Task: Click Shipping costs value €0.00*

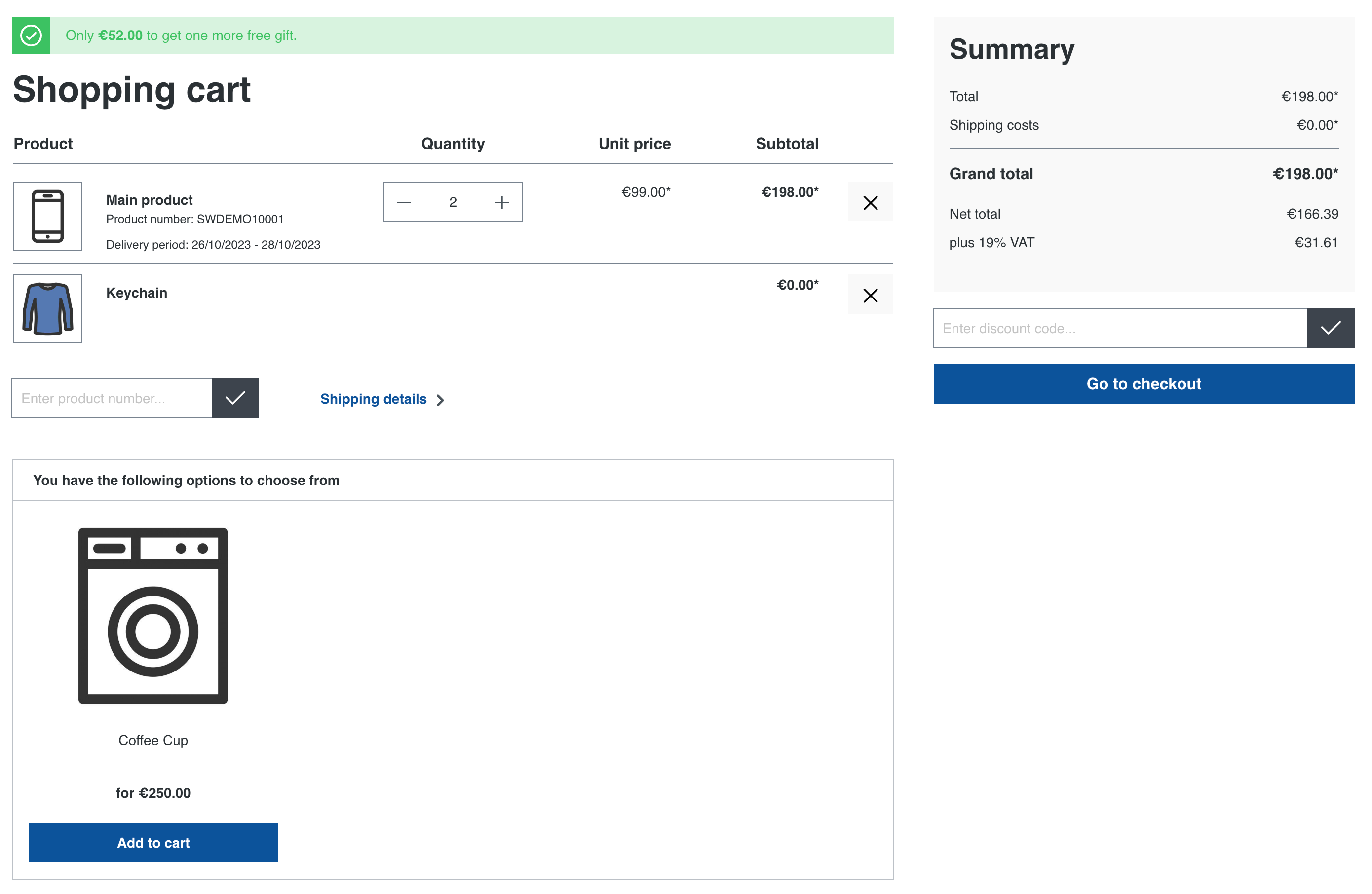Action: pyautogui.click(x=1317, y=125)
